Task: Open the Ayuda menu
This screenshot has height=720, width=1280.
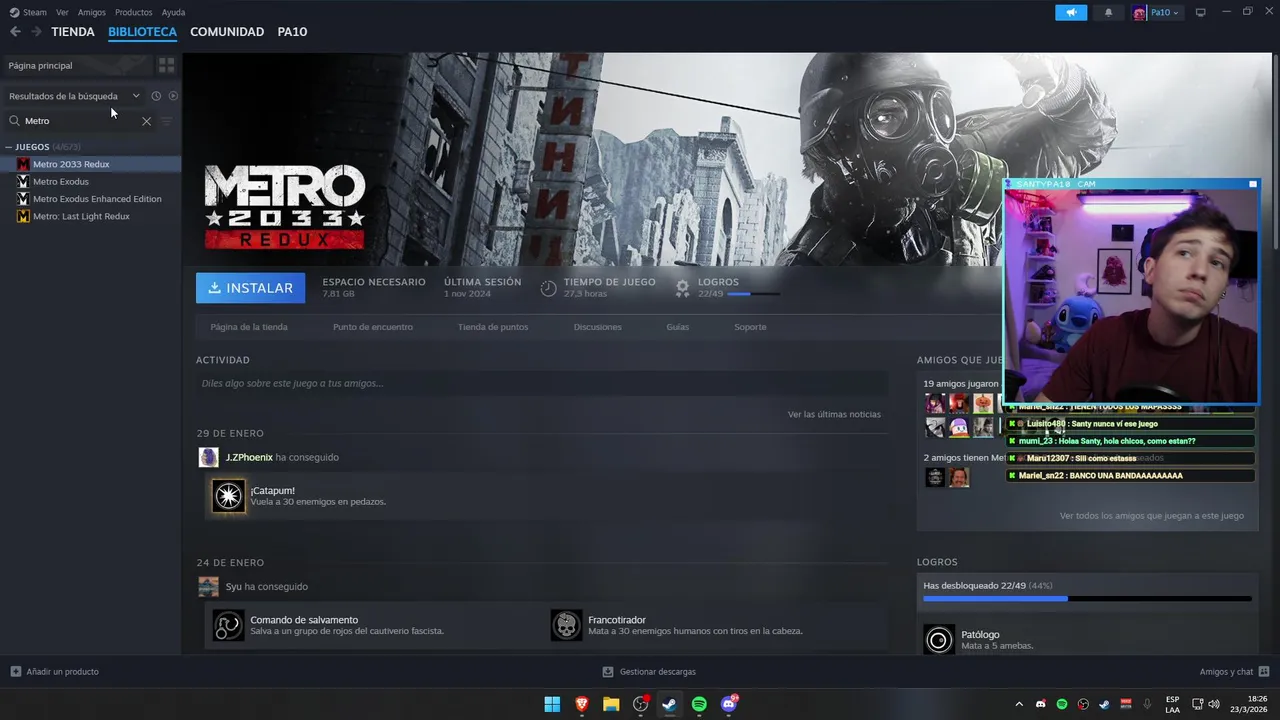Action: [x=173, y=12]
